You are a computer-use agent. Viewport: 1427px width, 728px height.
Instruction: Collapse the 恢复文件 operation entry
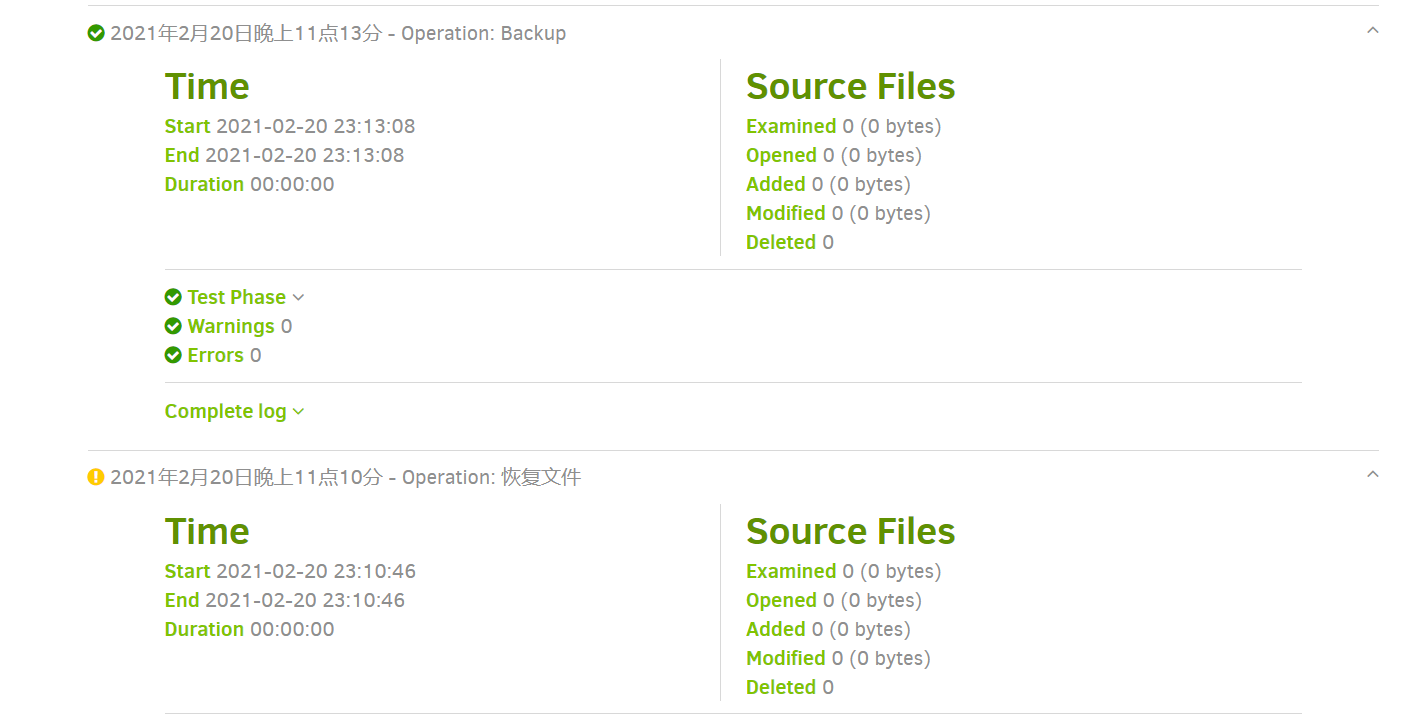click(1372, 474)
